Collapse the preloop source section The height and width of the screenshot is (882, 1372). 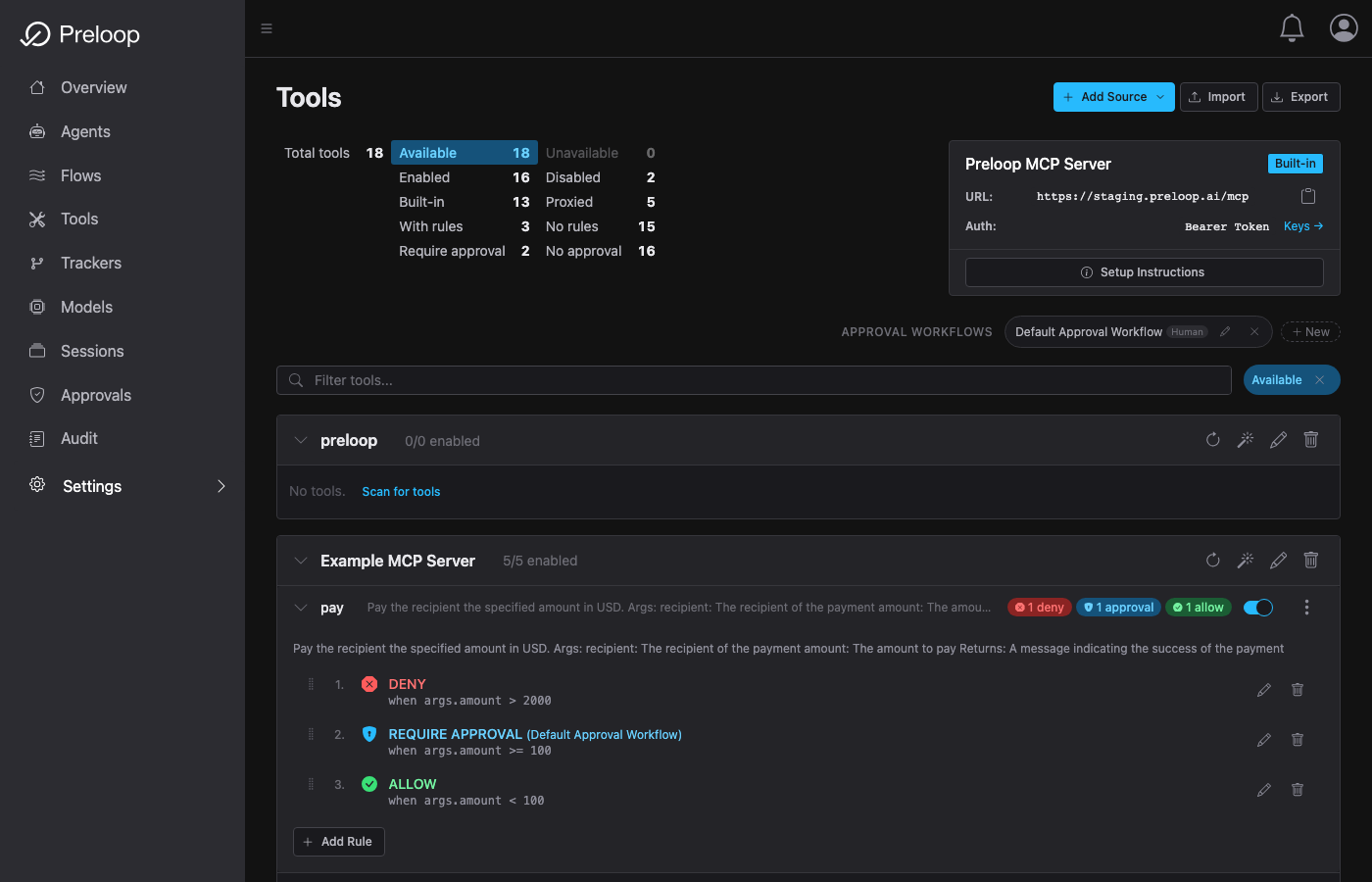pos(301,440)
